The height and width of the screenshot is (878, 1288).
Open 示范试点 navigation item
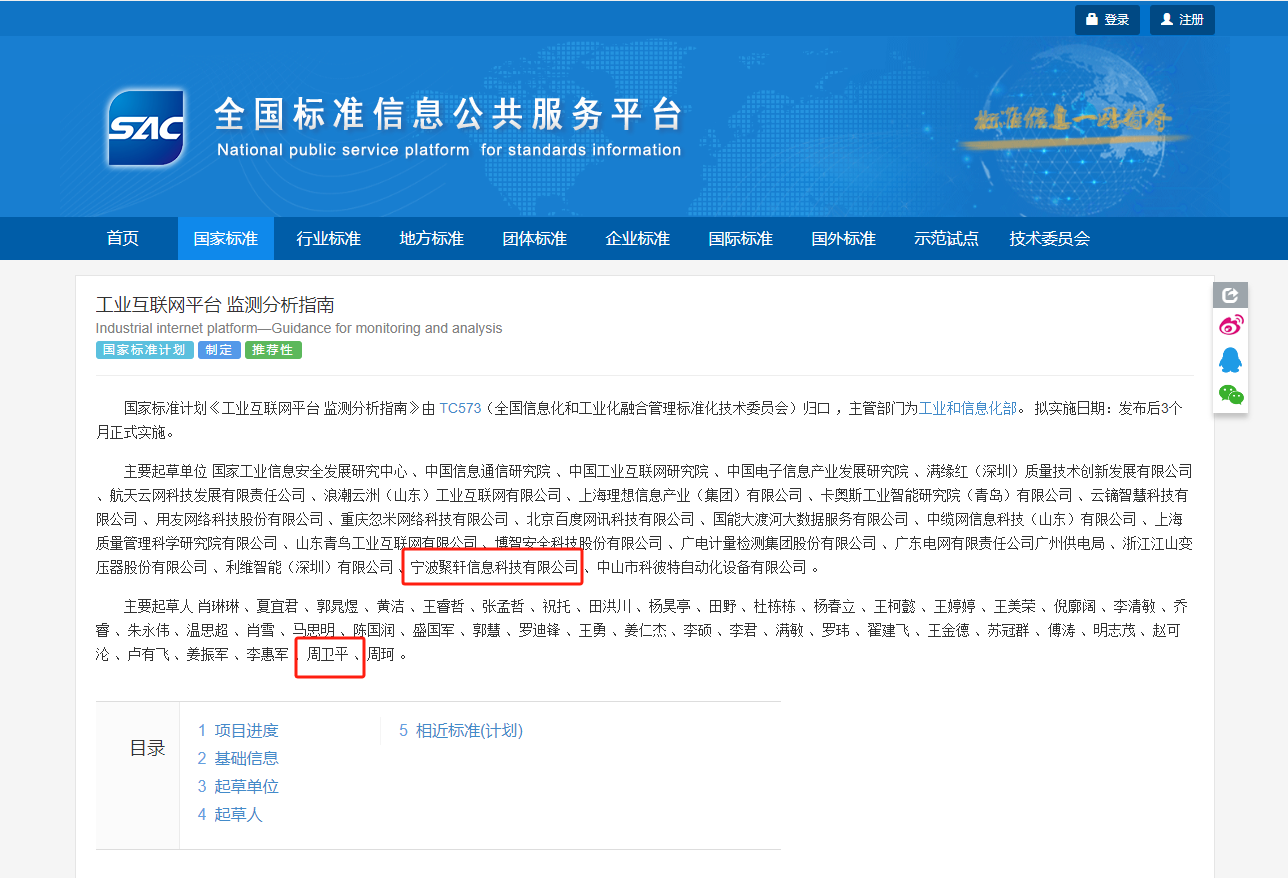click(947, 239)
